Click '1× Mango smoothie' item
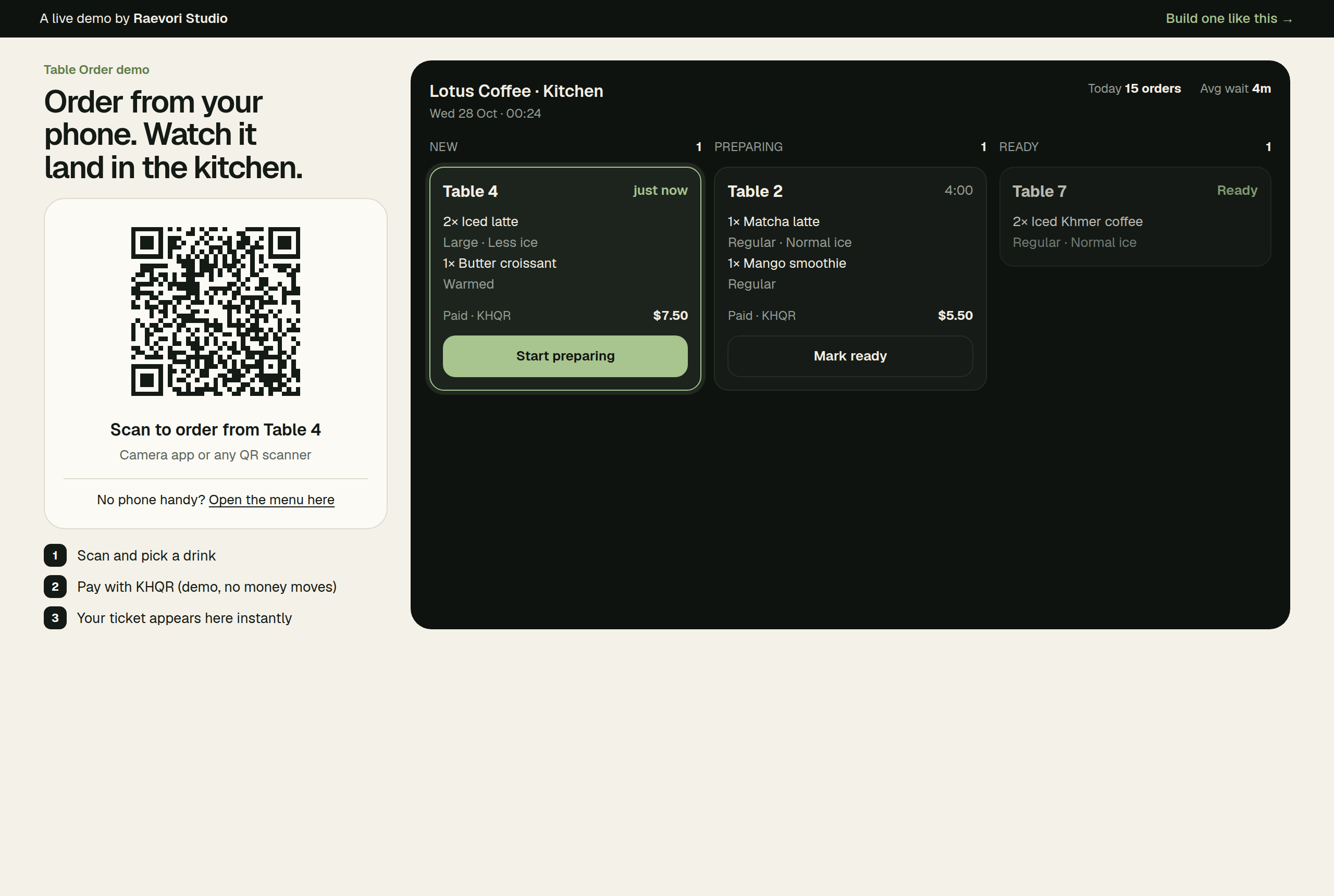The image size is (1334, 896). point(787,264)
